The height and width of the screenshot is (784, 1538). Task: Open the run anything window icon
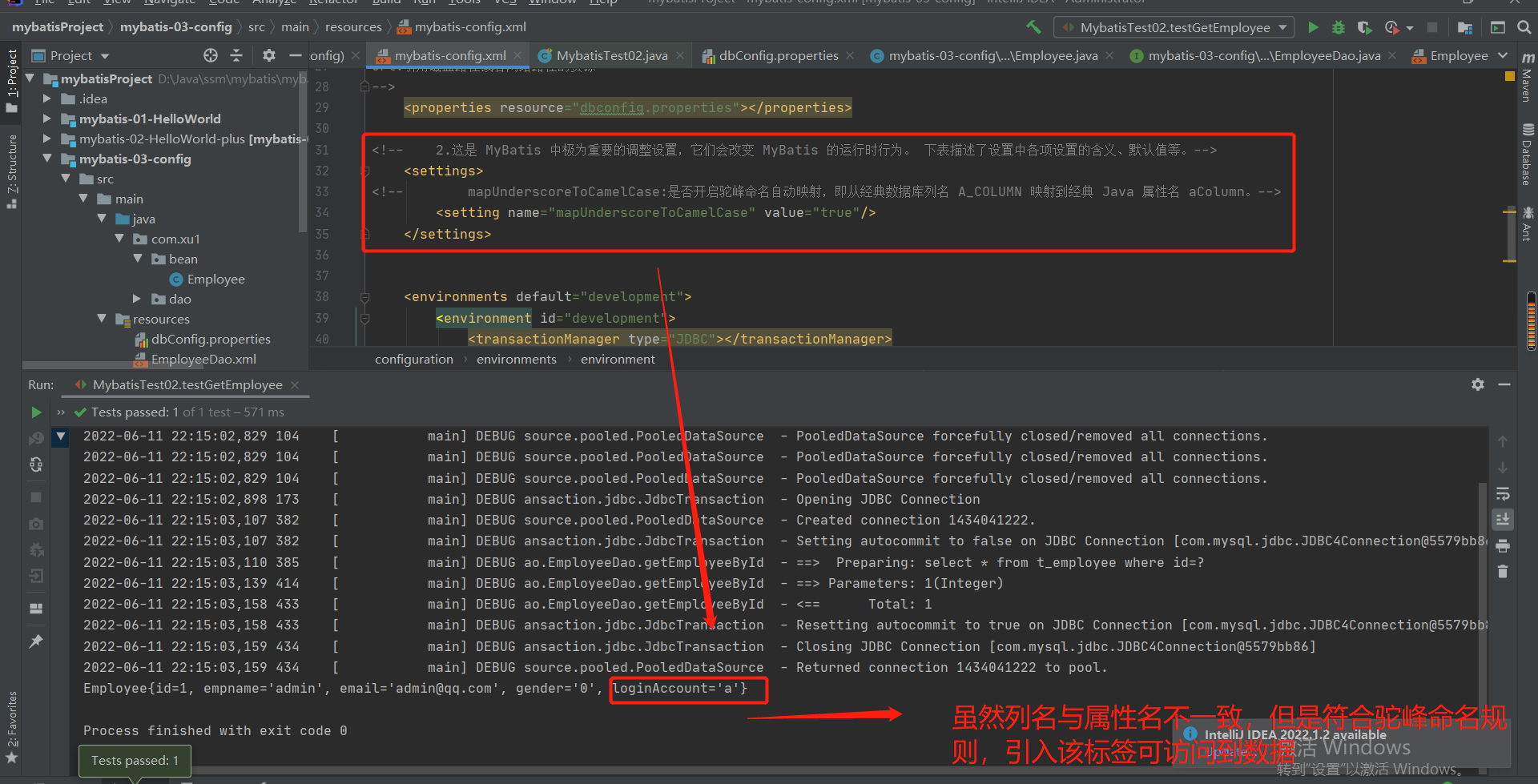pyautogui.click(x=1497, y=27)
